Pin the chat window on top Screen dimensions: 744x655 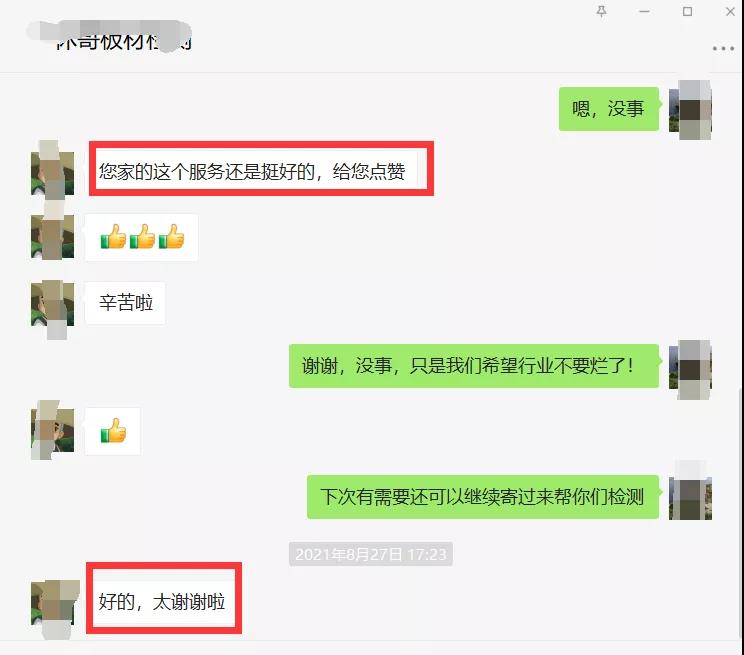pyautogui.click(x=601, y=11)
